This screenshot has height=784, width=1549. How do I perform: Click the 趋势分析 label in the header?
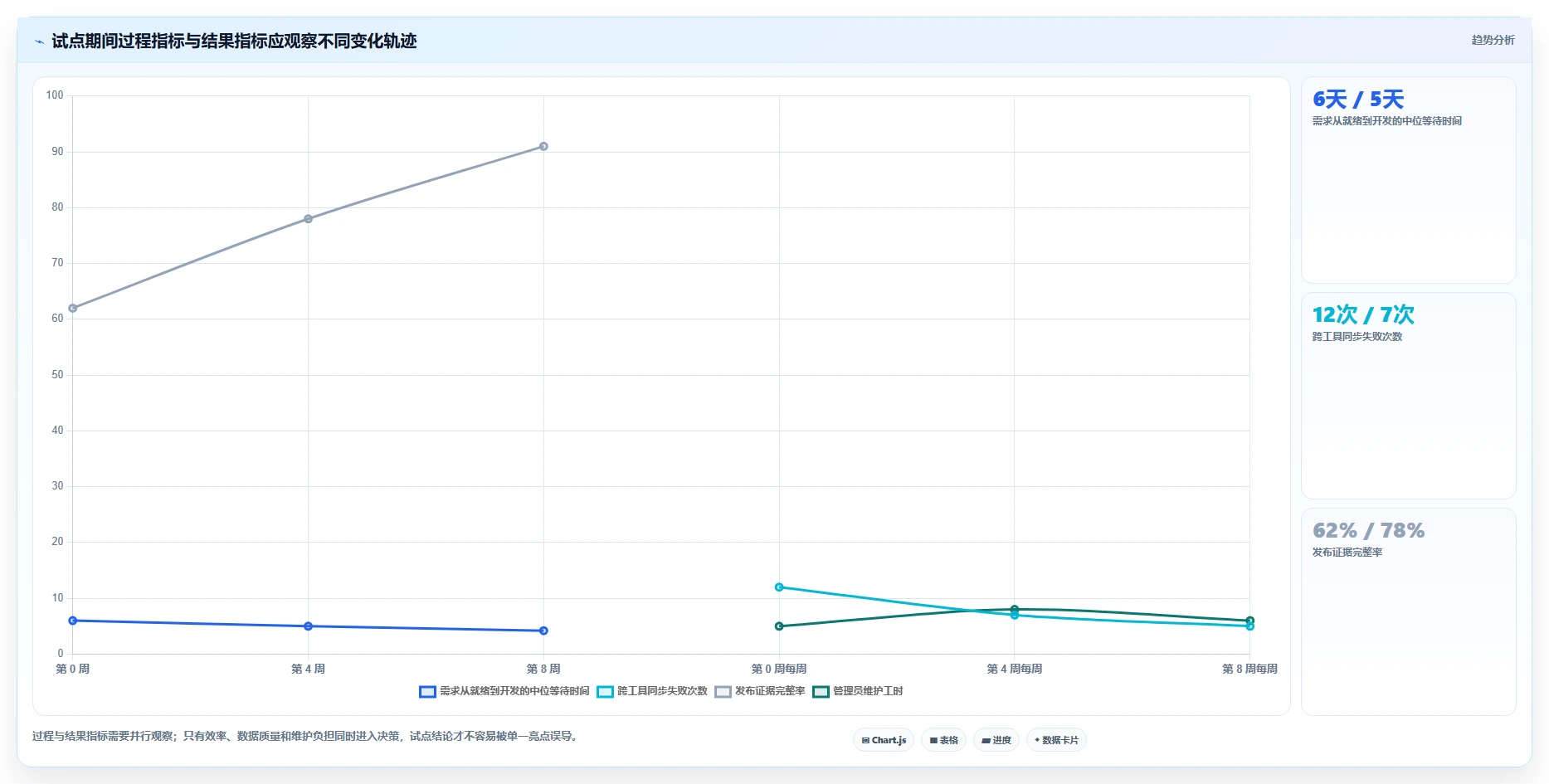click(x=1493, y=40)
